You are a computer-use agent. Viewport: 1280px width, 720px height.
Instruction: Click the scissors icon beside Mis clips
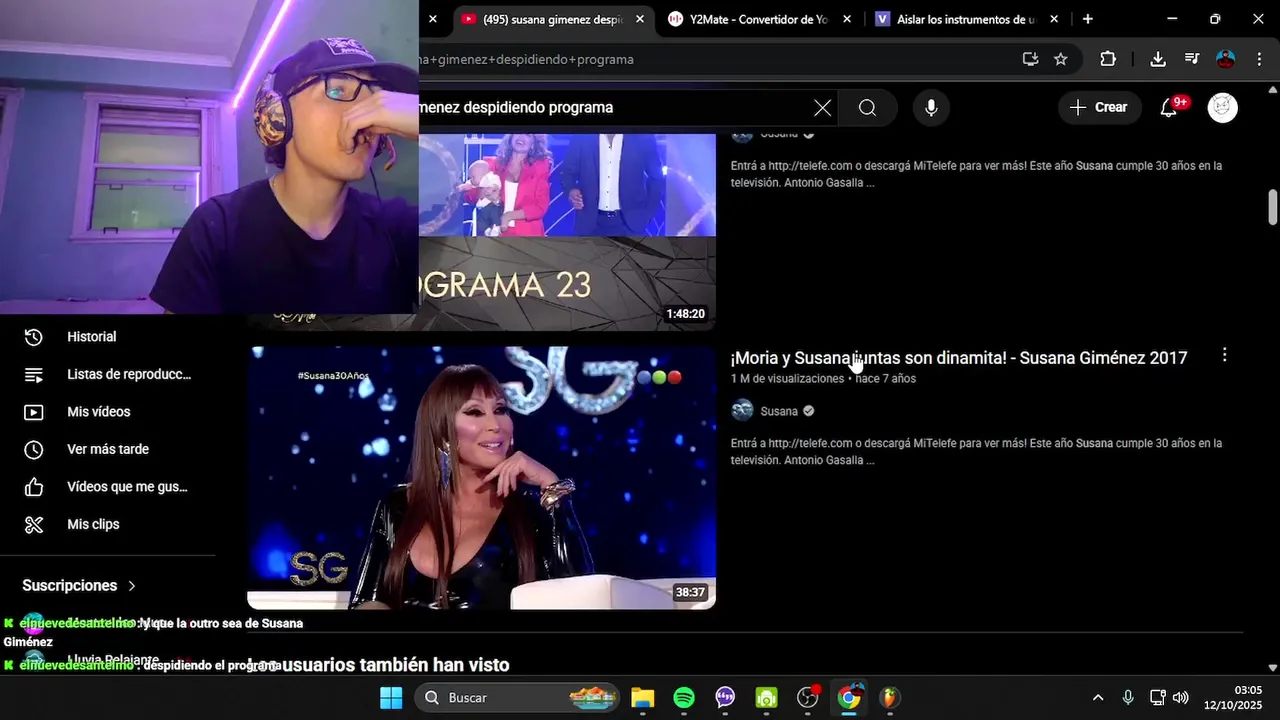click(34, 524)
